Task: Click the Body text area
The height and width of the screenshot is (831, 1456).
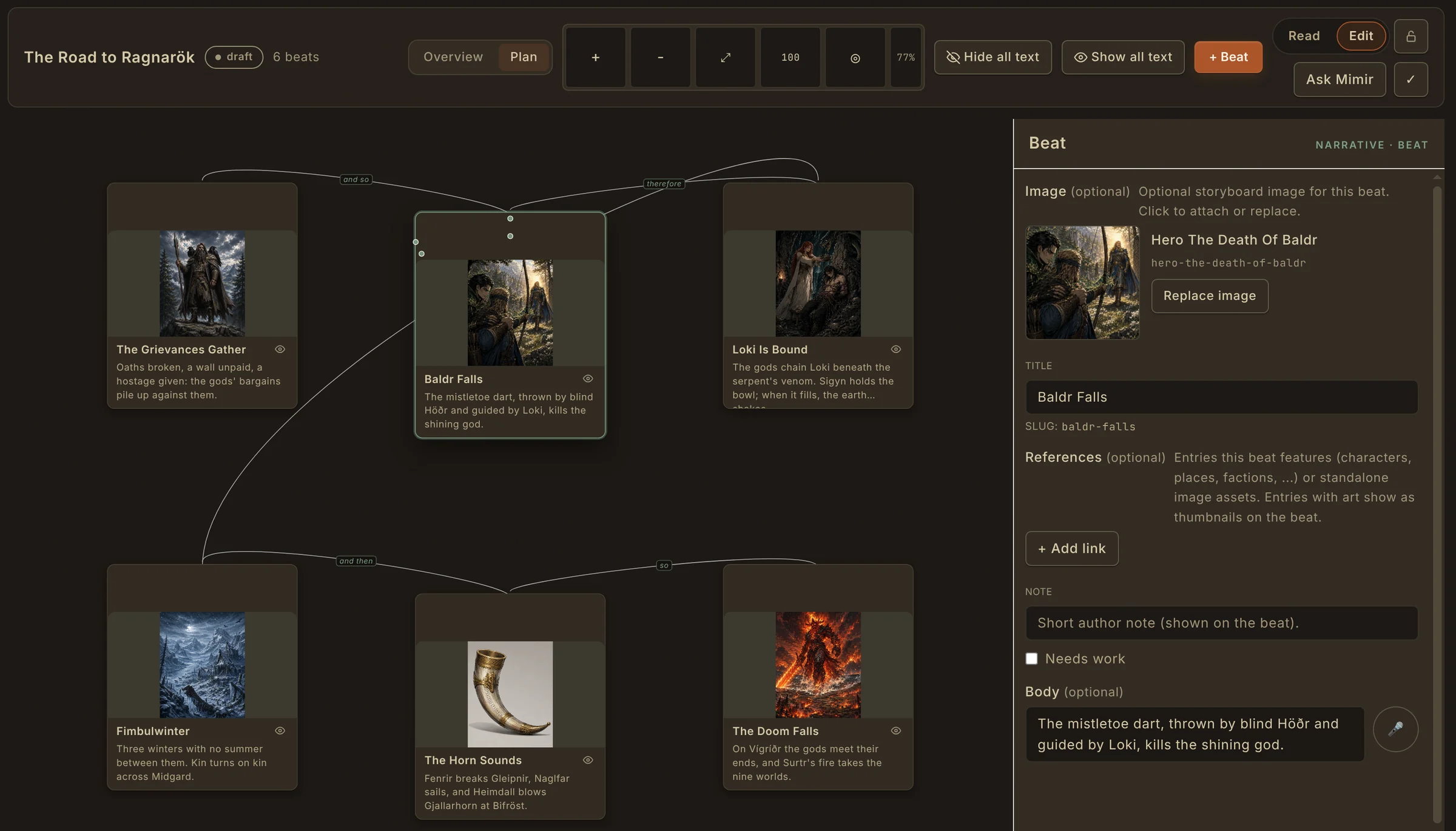Action: point(1195,734)
